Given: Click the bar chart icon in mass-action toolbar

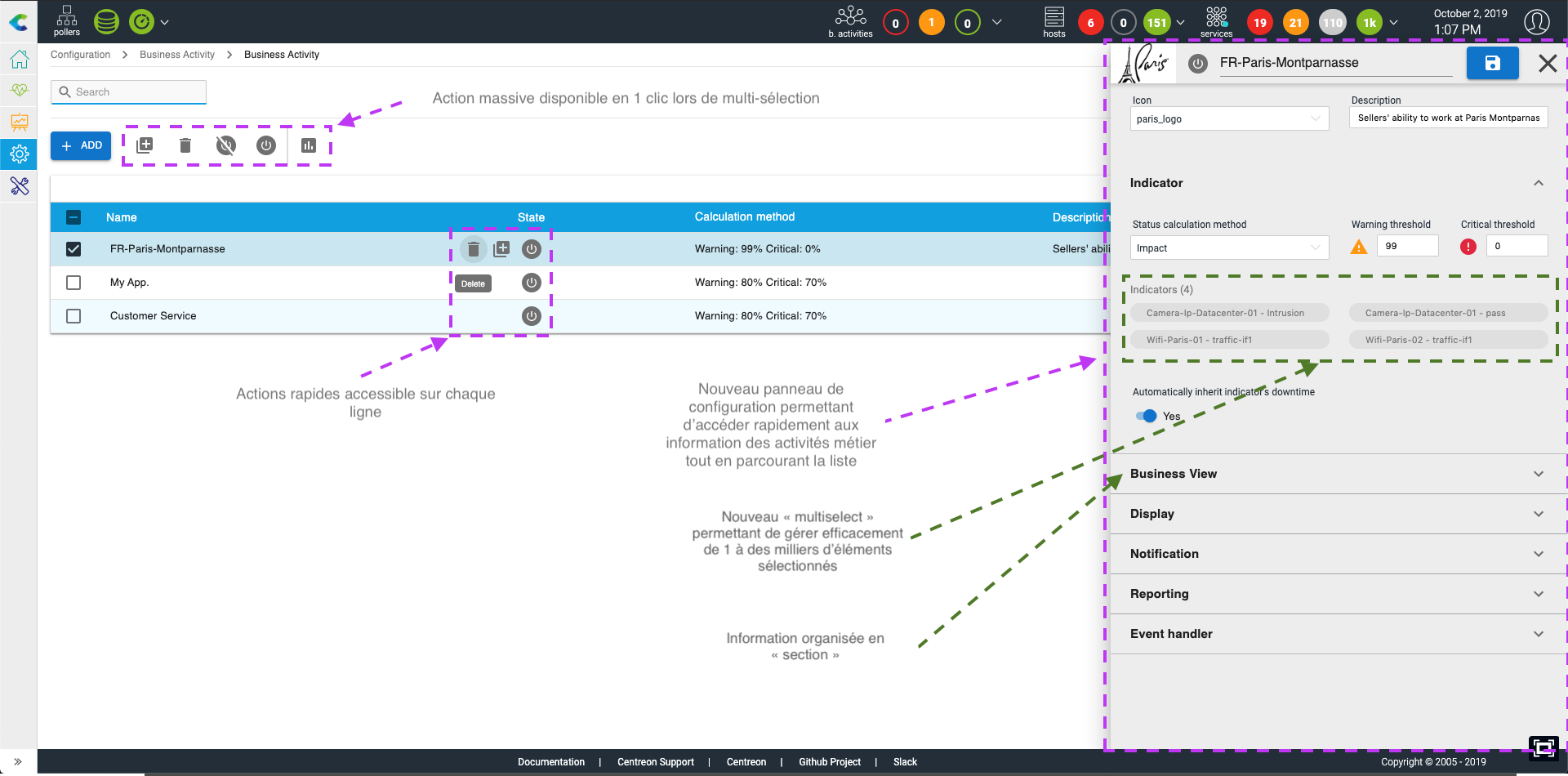Looking at the screenshot, I should click(308, 145).
